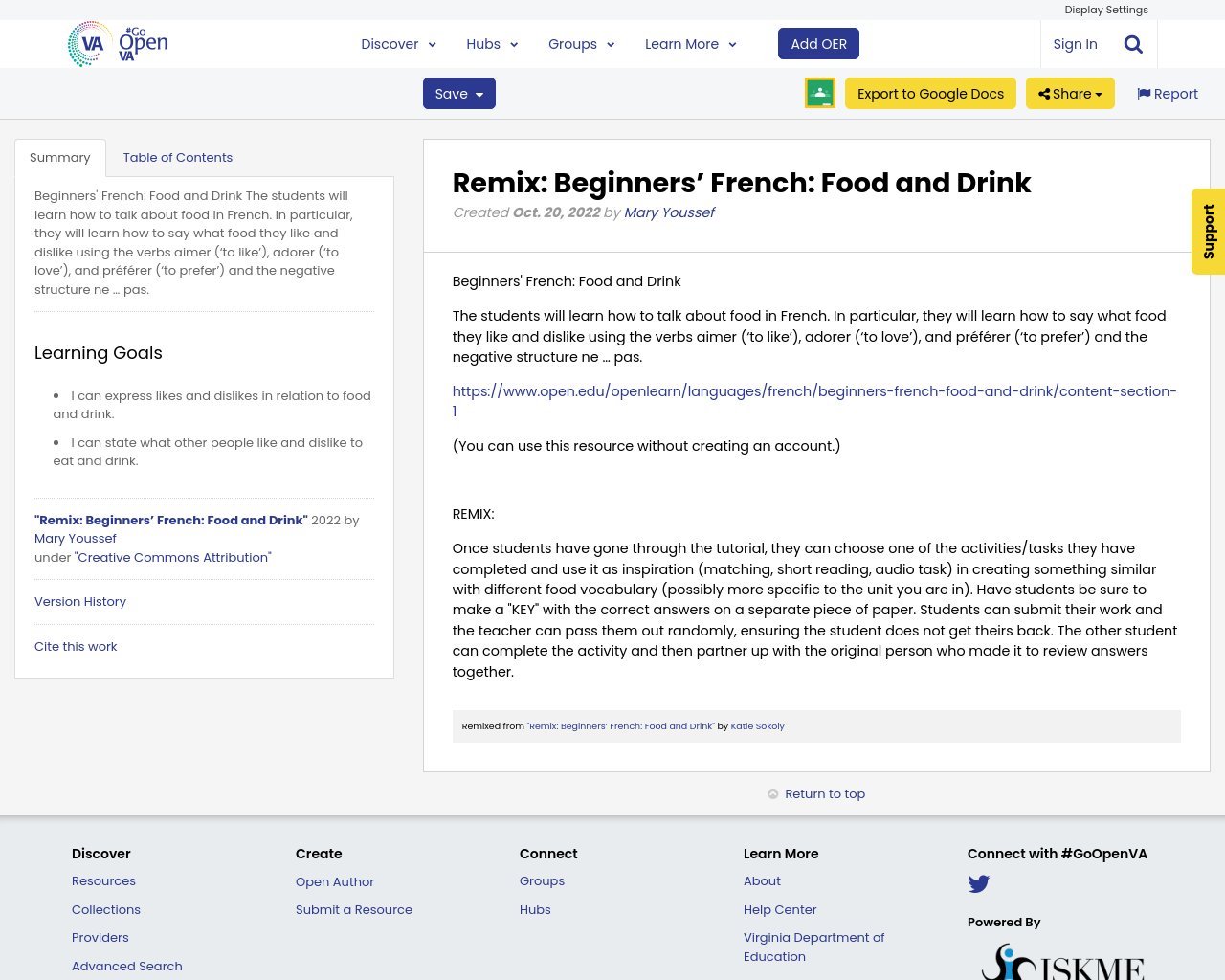Click the Twitter icon under Connect with #GoOpenVA
The height and width of the screenshot is (980, 1225).
point(978,883)
